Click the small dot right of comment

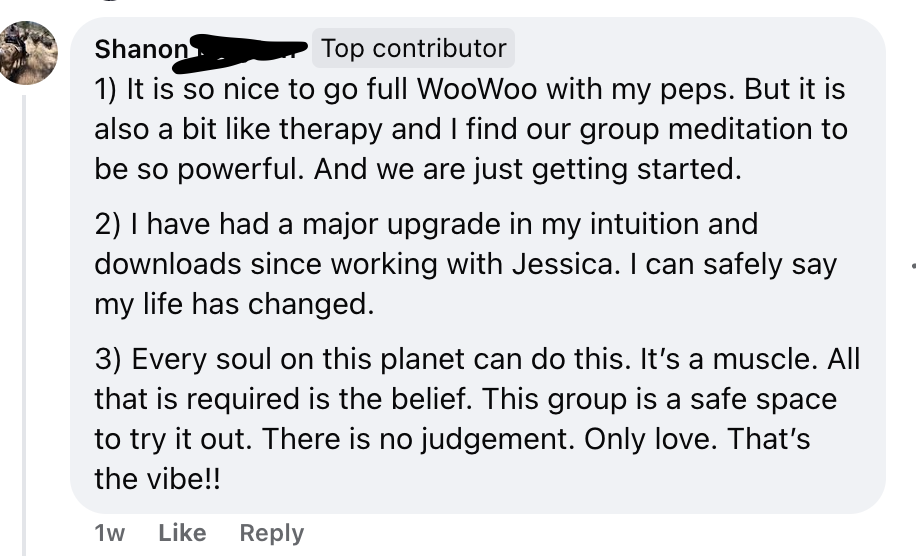913,268
